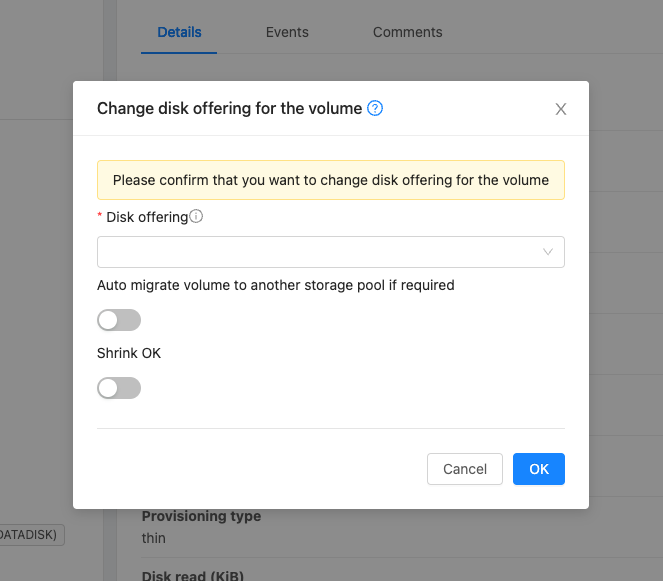The image size is (663, 581).
Task: Click the 'Shrink OK' label text
Action: coord(129,353)
